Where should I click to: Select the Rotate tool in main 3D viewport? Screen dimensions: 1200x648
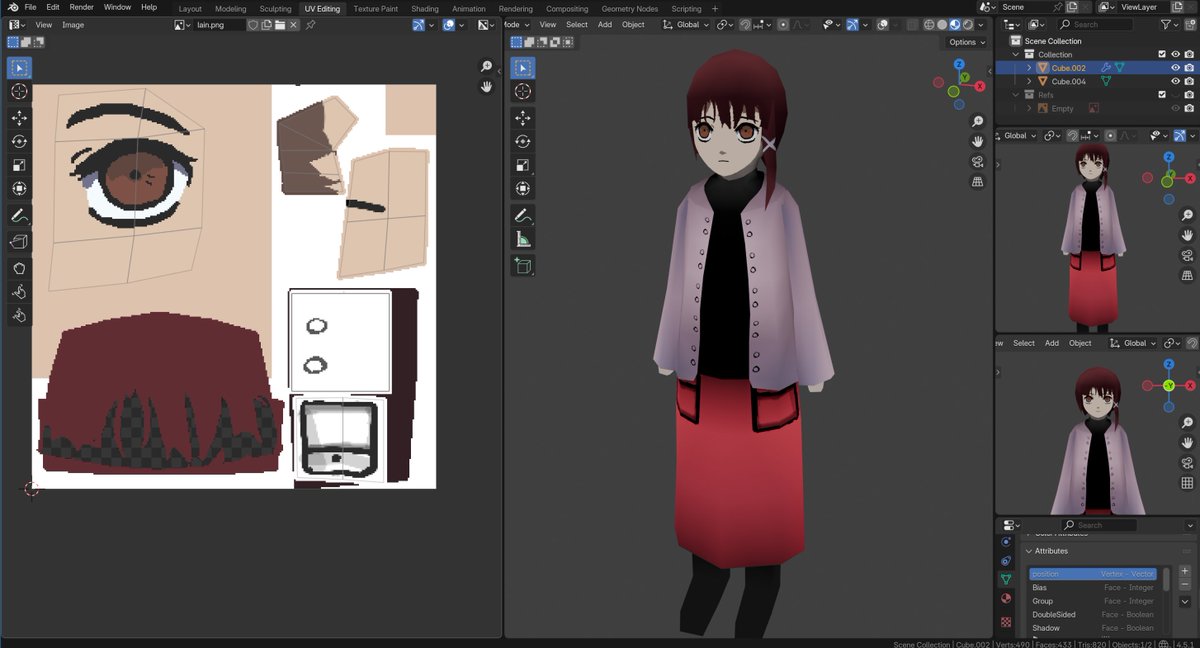(523, 142)
